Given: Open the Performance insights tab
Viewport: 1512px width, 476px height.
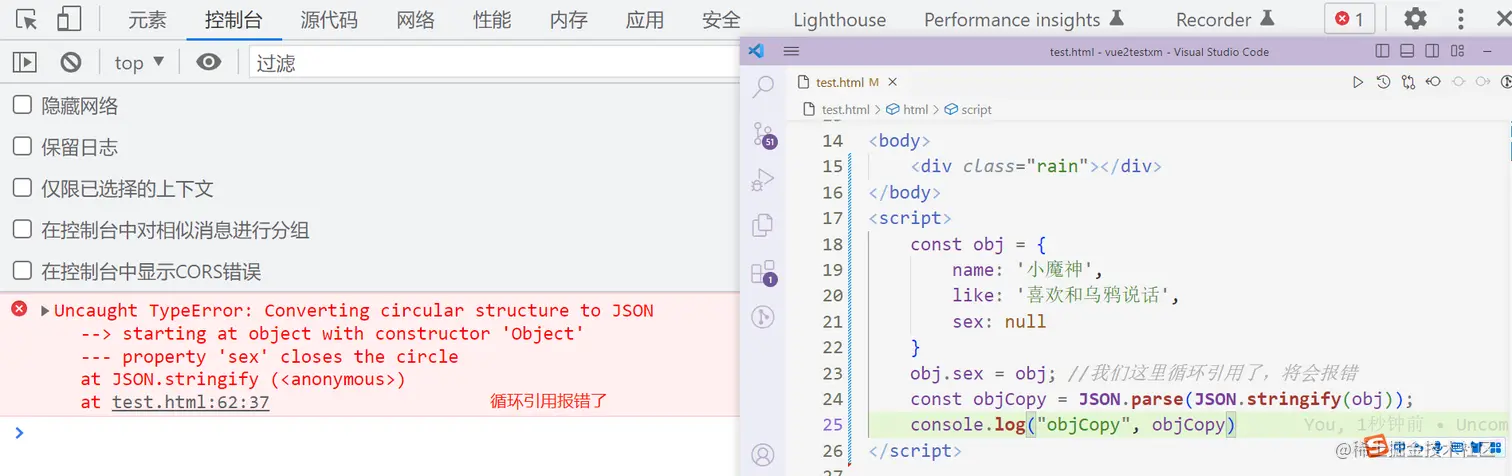Looking at the screenshot, I should (1023, 19).
